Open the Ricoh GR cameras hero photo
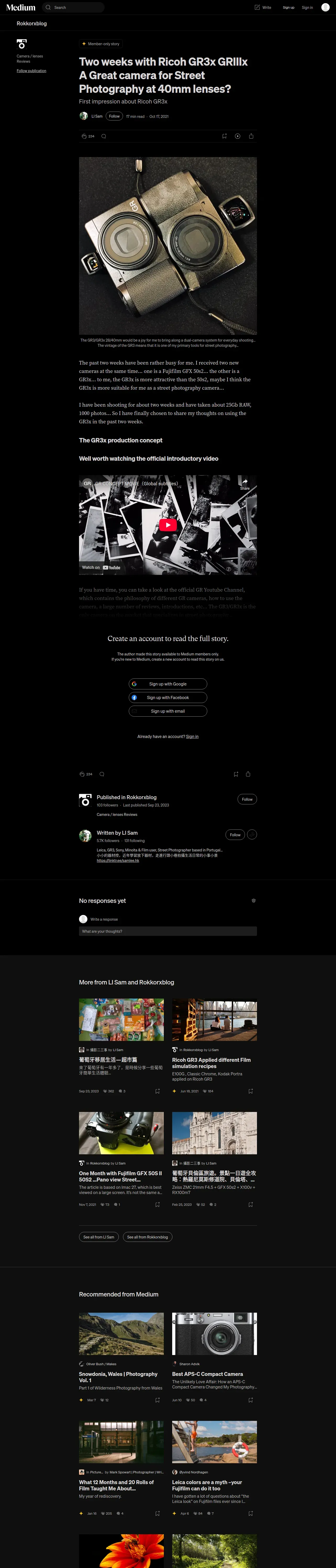This screenshot has height=1568, width=336. coord(168,246)
